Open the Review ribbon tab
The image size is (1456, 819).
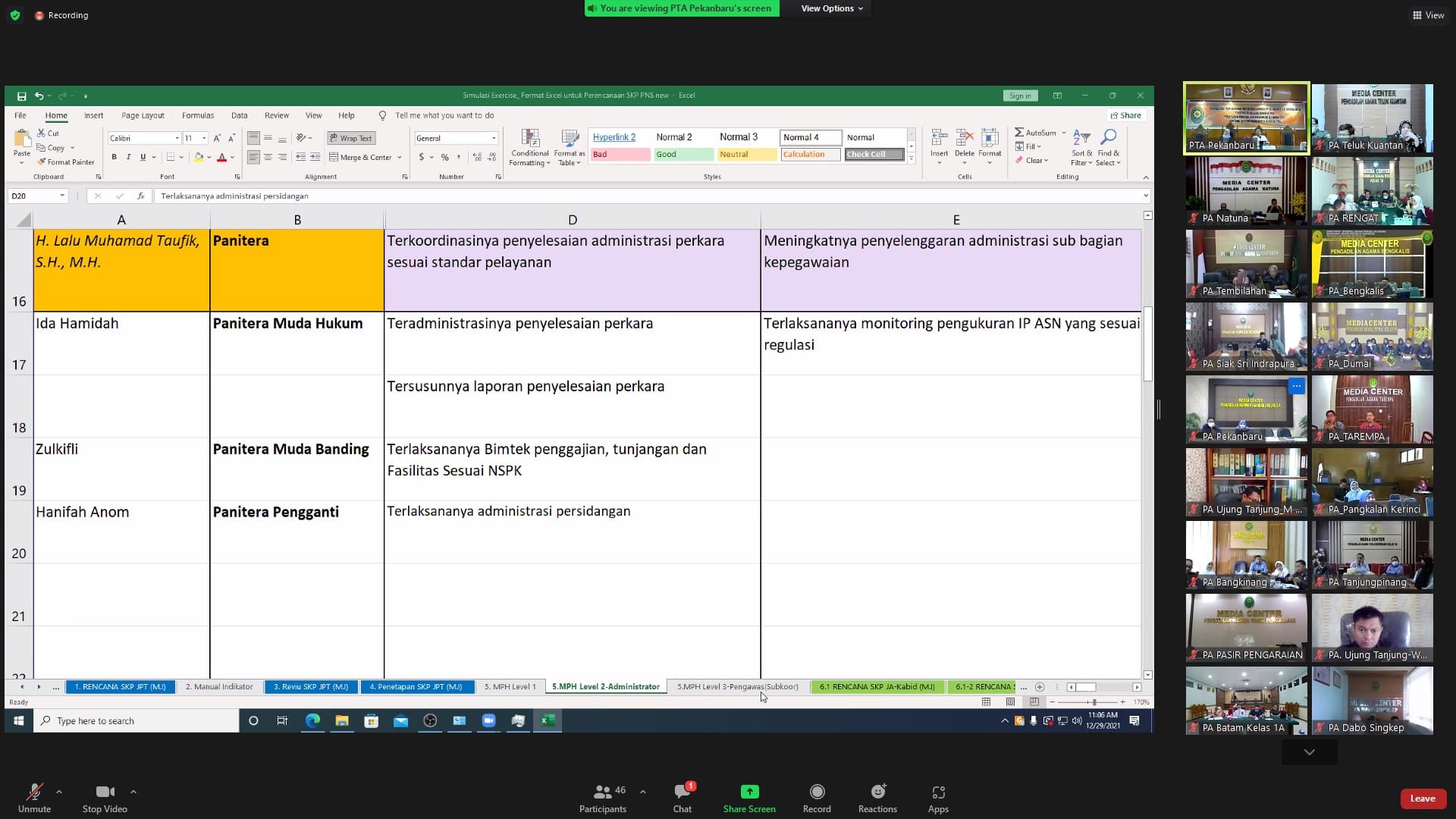click(277, 115)
